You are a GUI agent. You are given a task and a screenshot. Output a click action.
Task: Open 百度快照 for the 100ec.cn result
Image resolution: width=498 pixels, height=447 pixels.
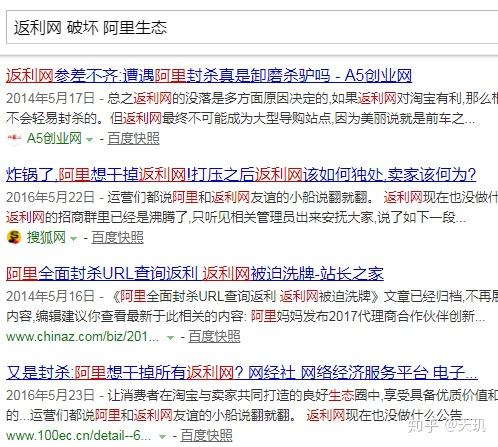[206, 436]
